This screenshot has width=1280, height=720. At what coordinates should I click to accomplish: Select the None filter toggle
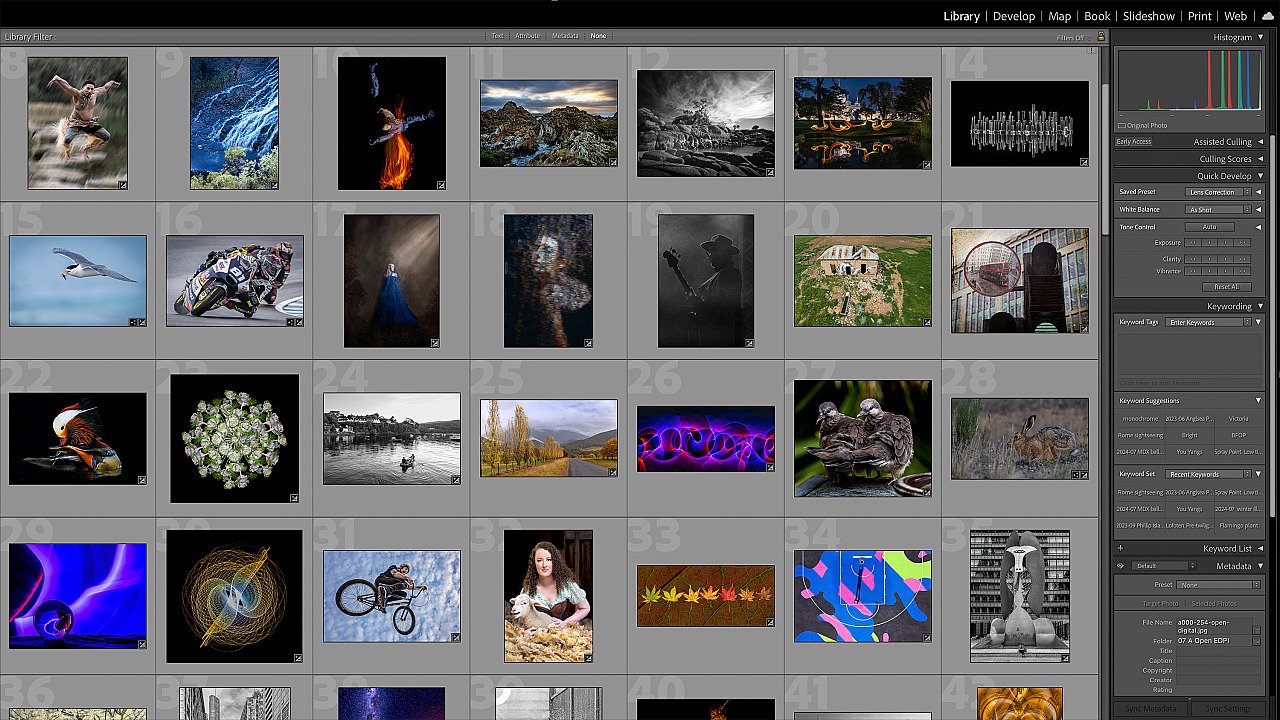[x=599, y=36]
